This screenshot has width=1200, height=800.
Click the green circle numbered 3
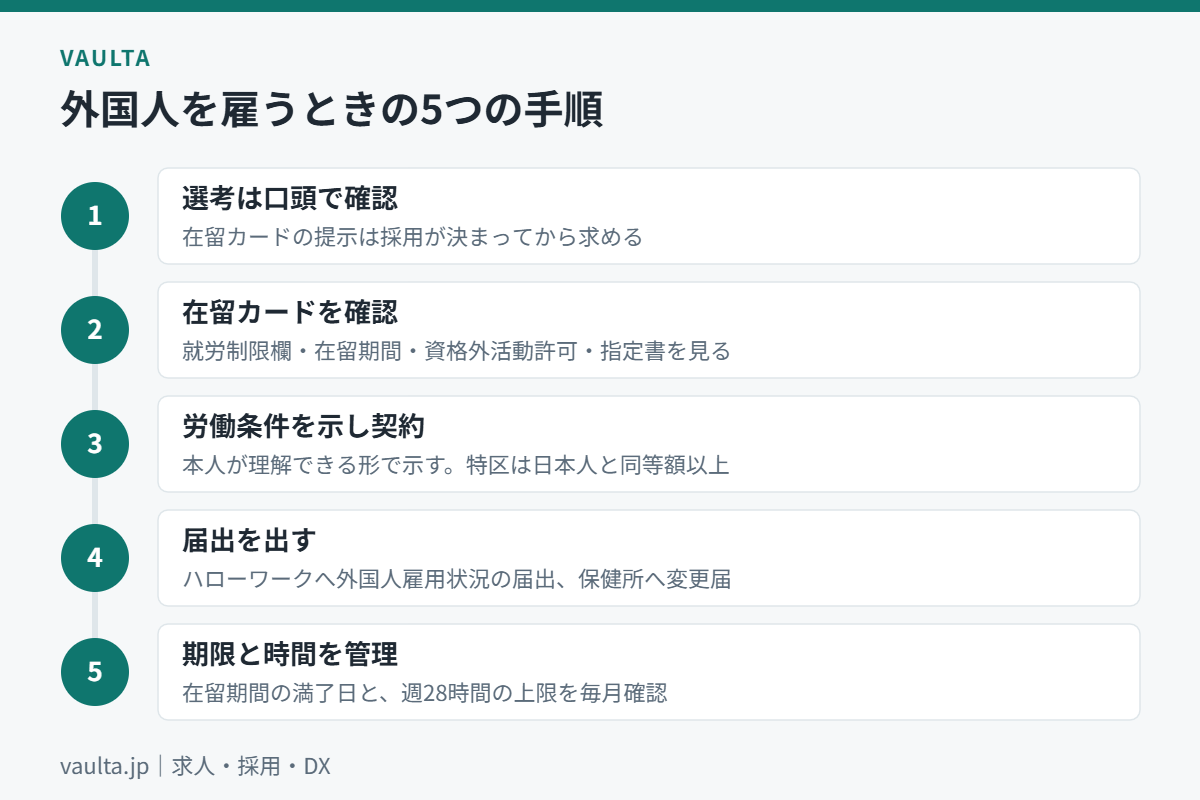pyautogui.click(x=95, y=444)
